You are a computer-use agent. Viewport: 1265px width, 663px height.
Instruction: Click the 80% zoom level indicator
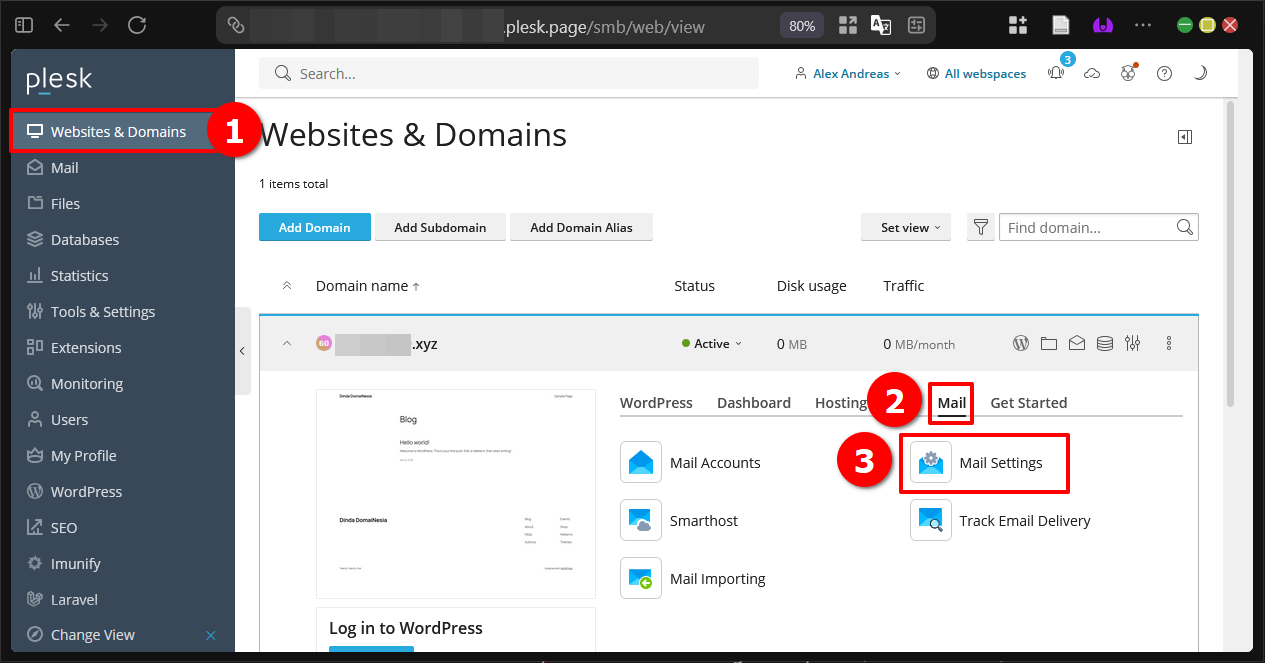(x=802, y=26)
